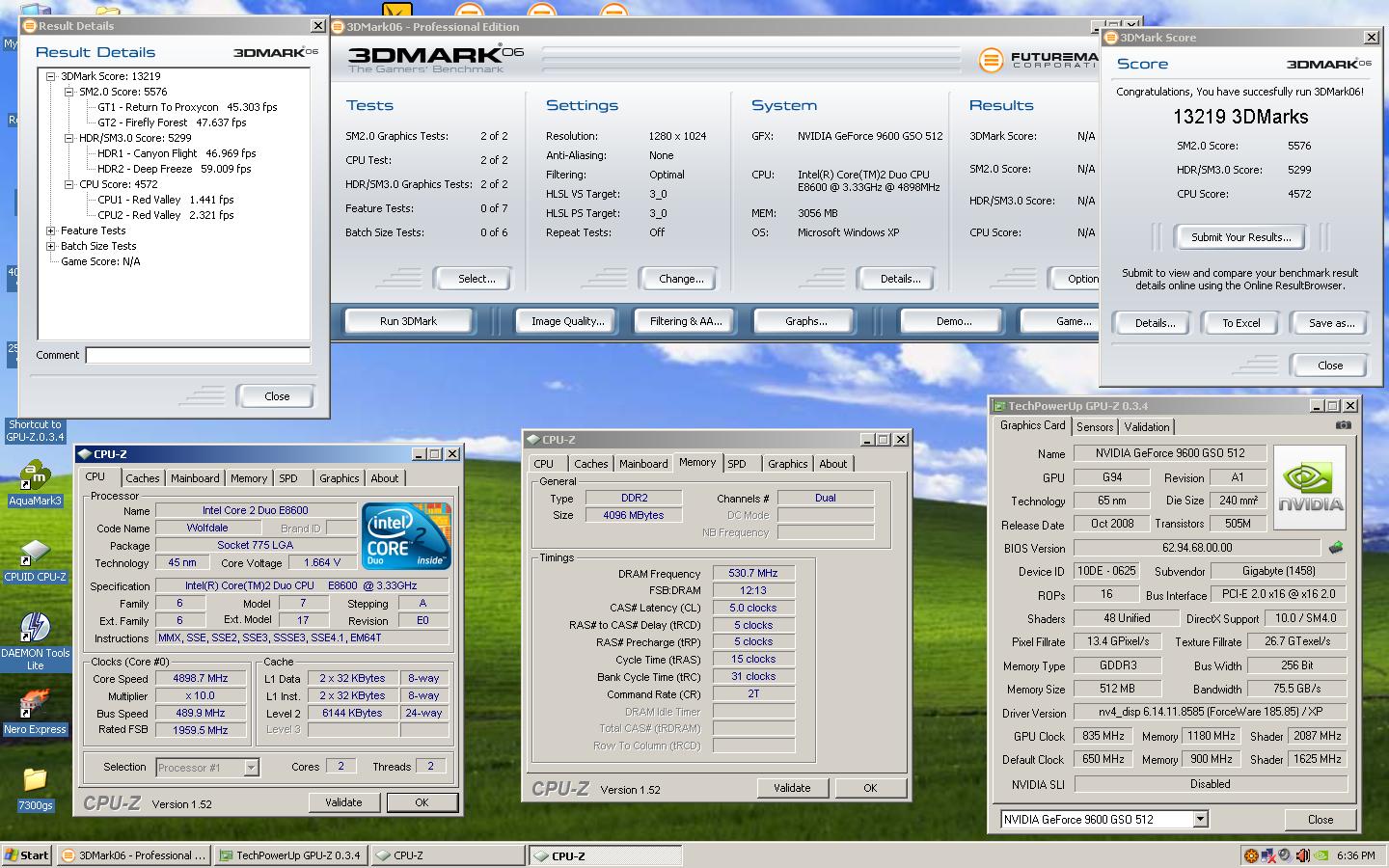Screen dimensions: 1389x868
Task: Click the DRAM Frequency value 530.7 MHz
Action: [x=753, y=573]
